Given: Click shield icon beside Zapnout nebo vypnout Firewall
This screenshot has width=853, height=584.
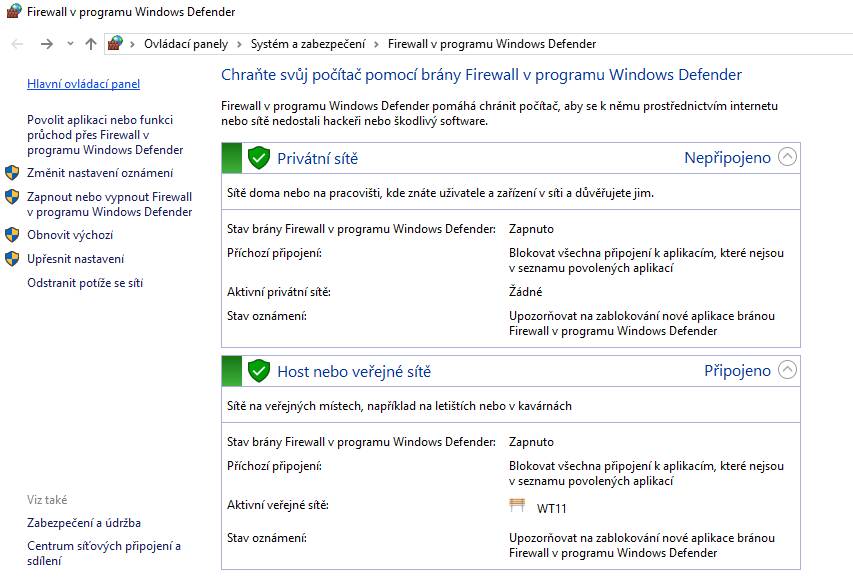Looking at the screenshot, I should (x=12, y=197).
